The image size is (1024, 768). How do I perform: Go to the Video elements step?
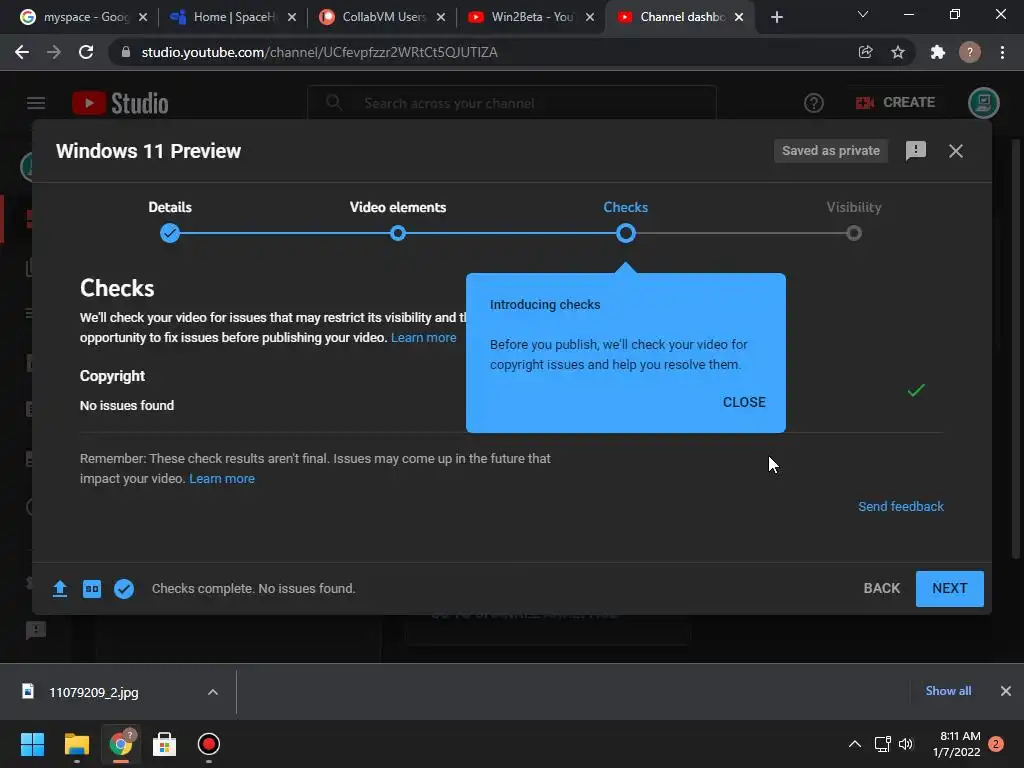pyautogui.click(x=398, y=221)
